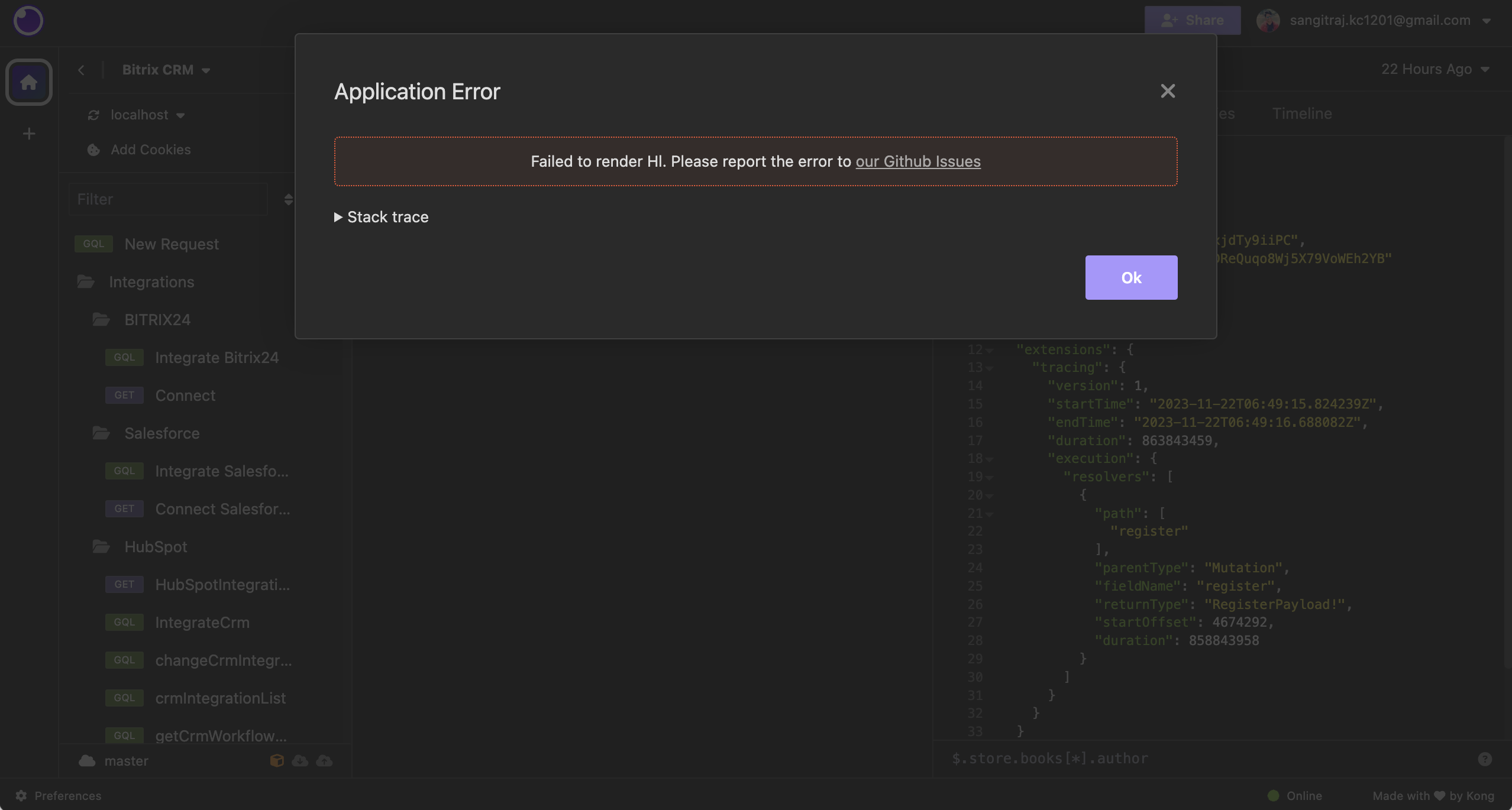Push snapshot using the cloud upload icon

tap(324, 760)
